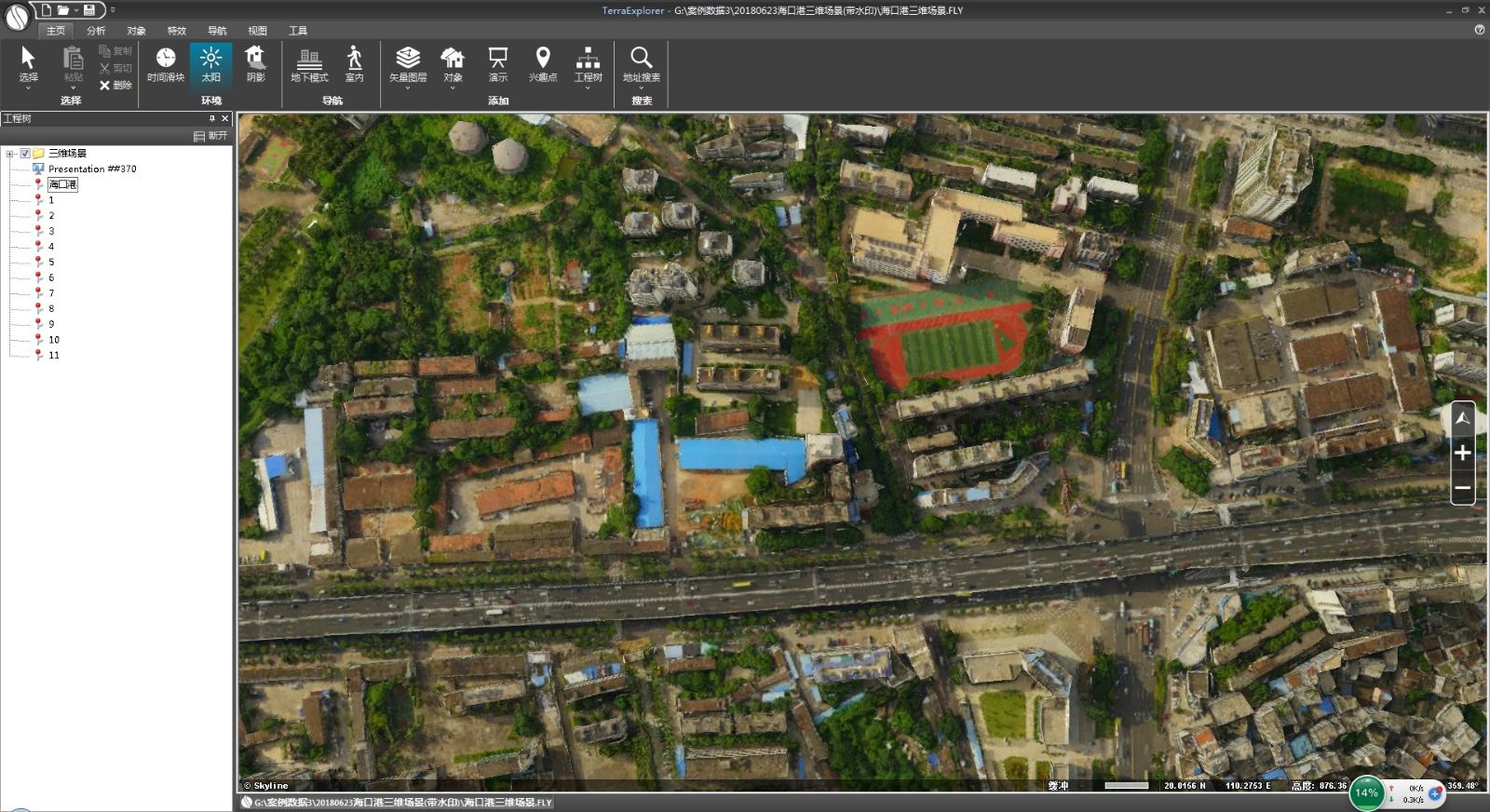Open a project with the folder icon
Screen dimensions: 1490x812
[x=62, y=10]
